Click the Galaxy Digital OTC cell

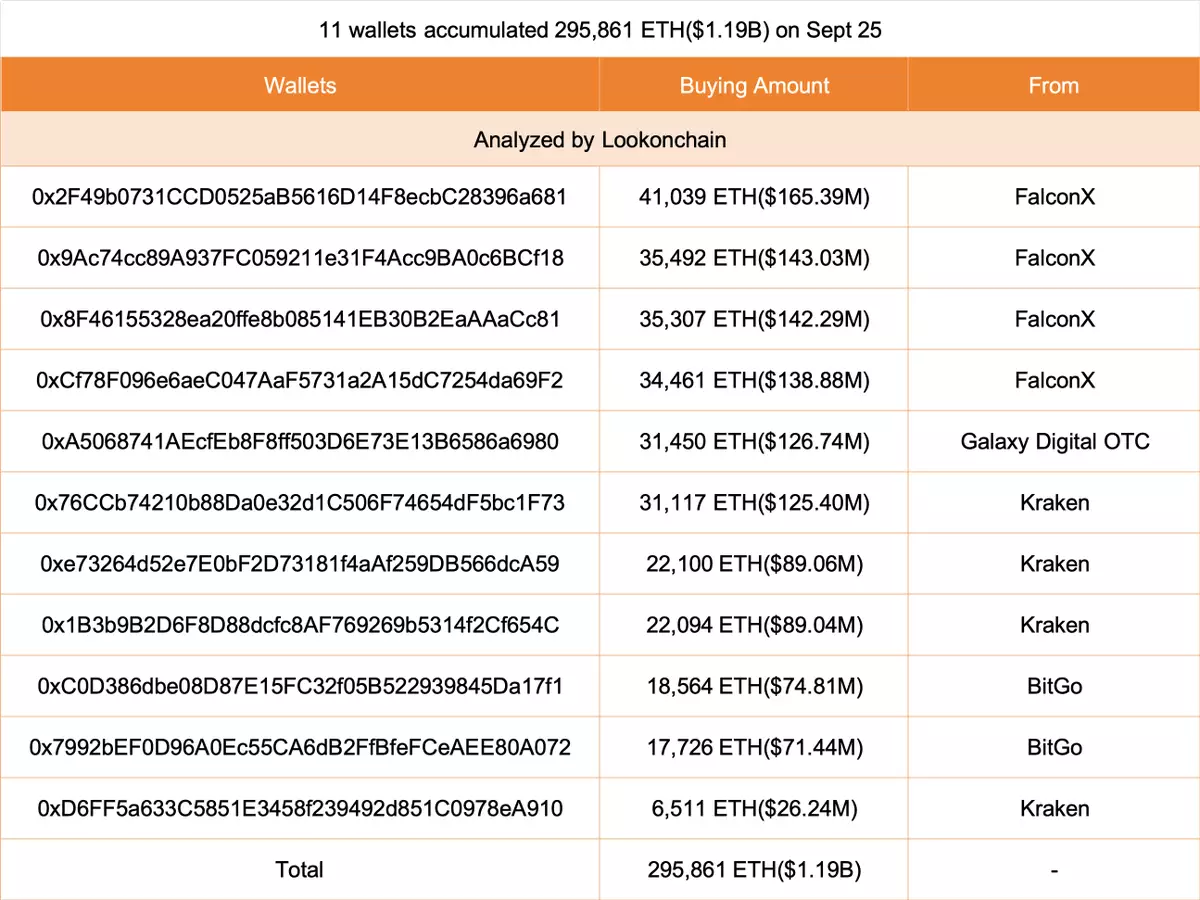coord(1054,441)
